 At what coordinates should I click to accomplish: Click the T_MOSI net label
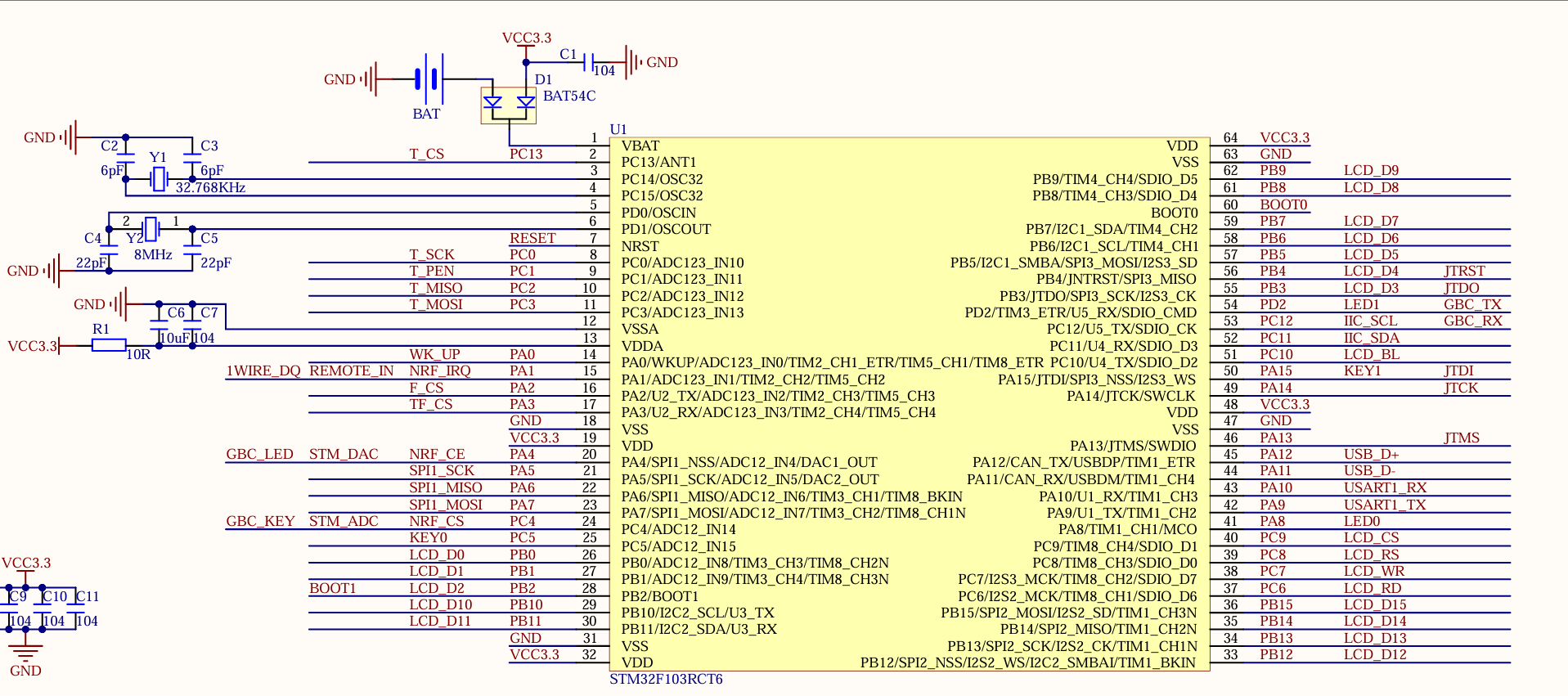point(436,304)
